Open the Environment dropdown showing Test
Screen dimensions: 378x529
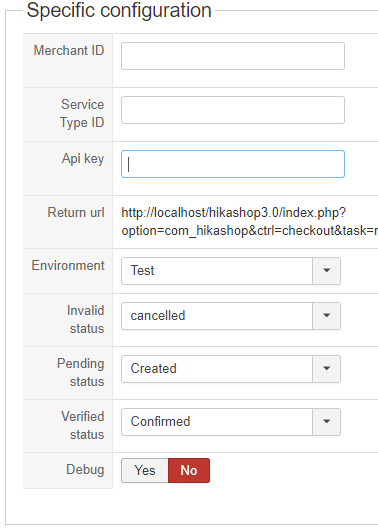click(x=231, y=271)
